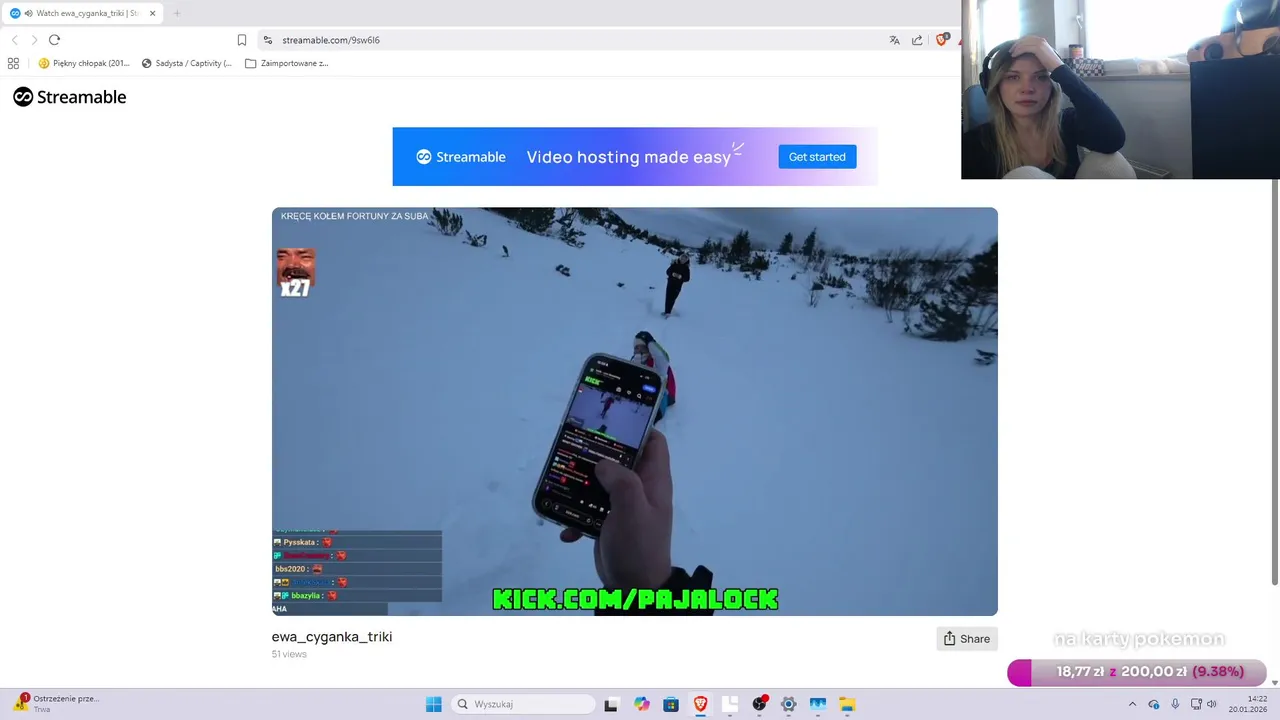Switch to Brave browser on taskbar
1280x720 pixels.
700,704
